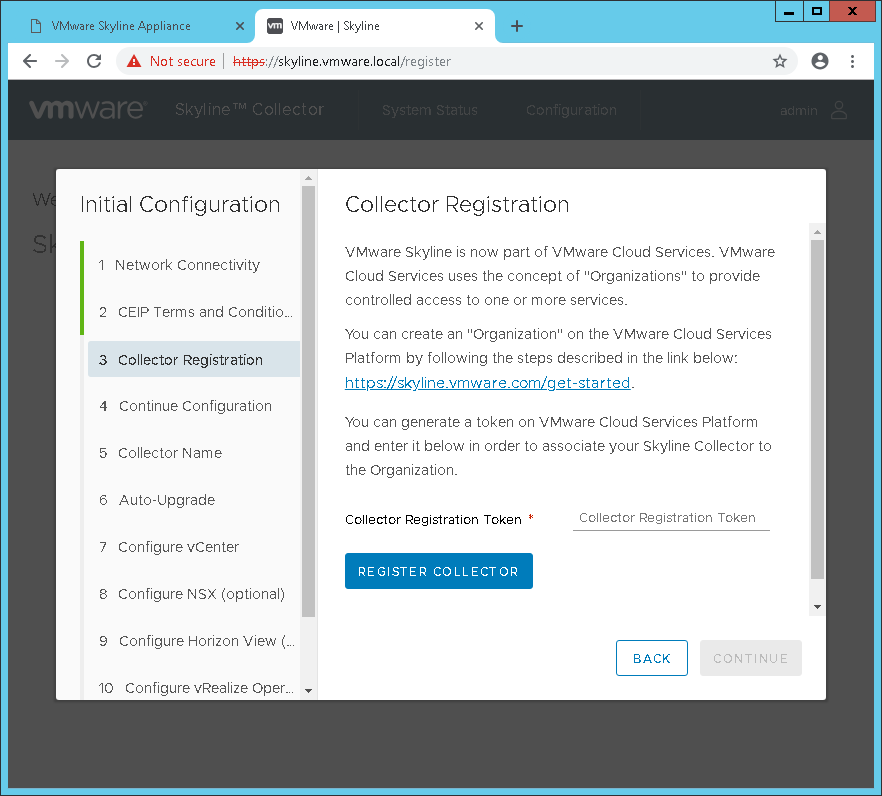Click the content pane scrollbar thumb
This screenshot has width=882, height=796.
coord(817,410)
